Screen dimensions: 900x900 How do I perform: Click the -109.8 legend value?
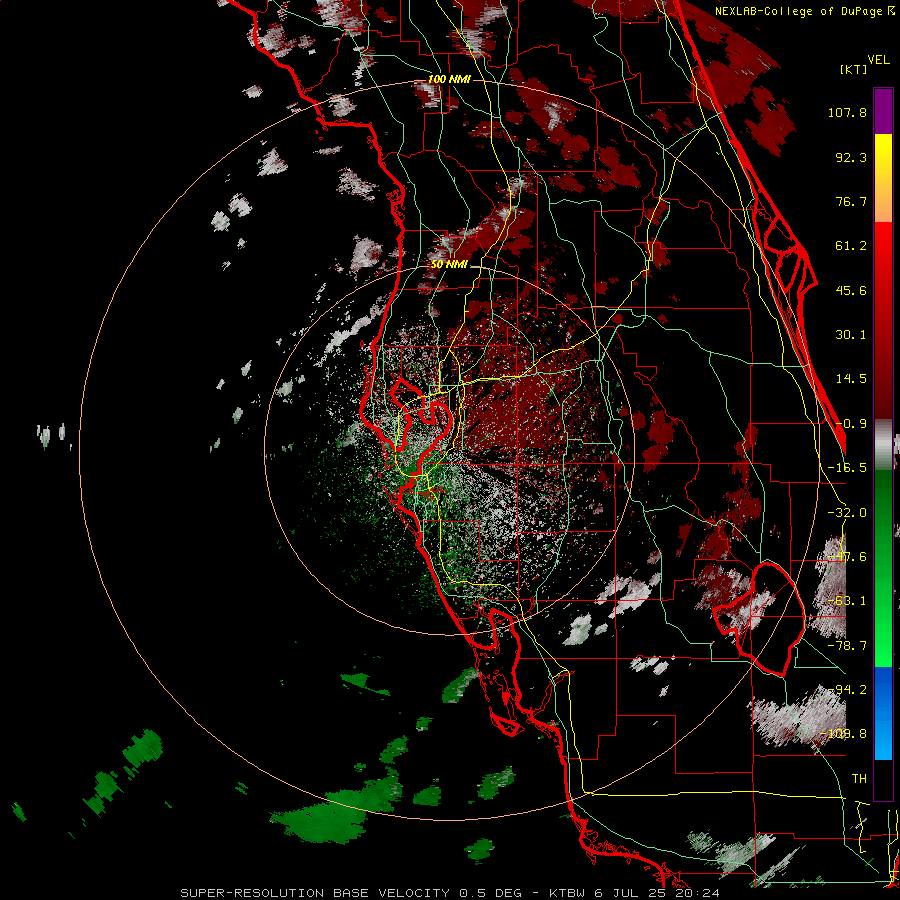tap(843, 734)
